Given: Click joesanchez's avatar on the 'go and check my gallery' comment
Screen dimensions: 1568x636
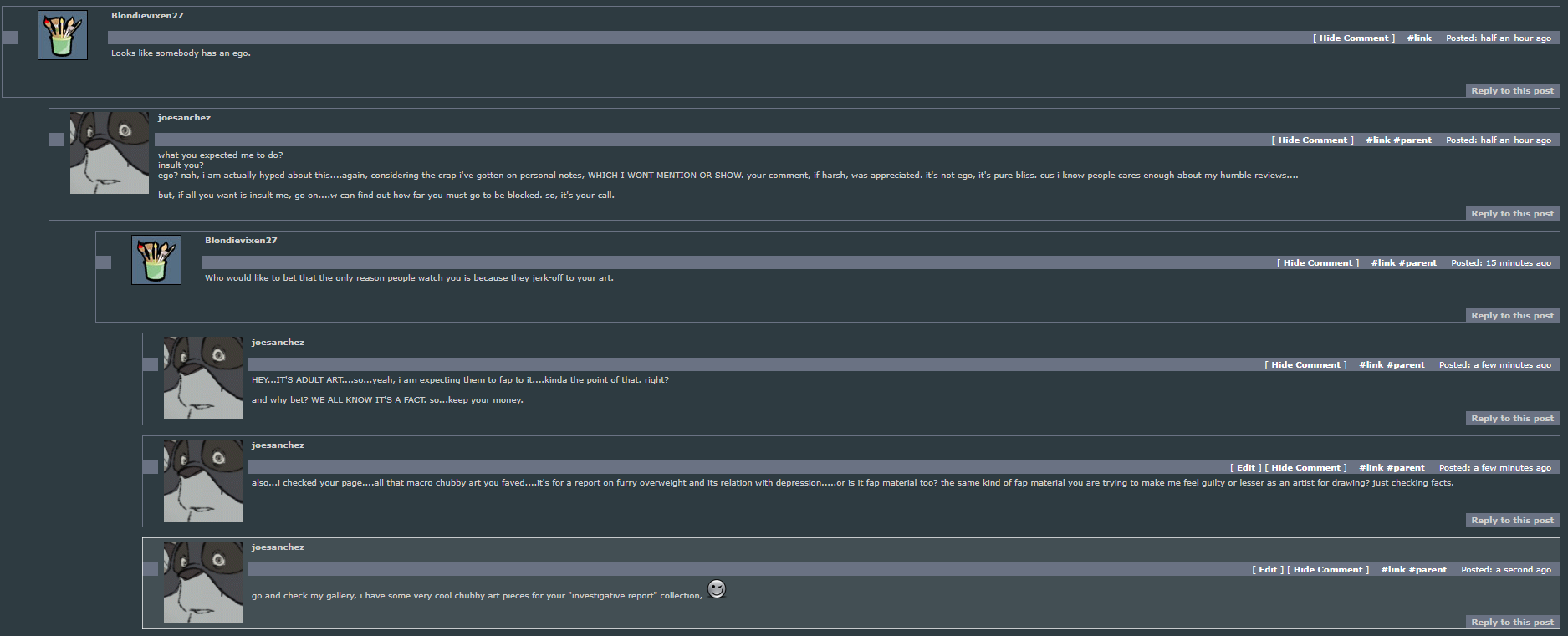Looking at the screenshot, I should click(x=203, y=583).
